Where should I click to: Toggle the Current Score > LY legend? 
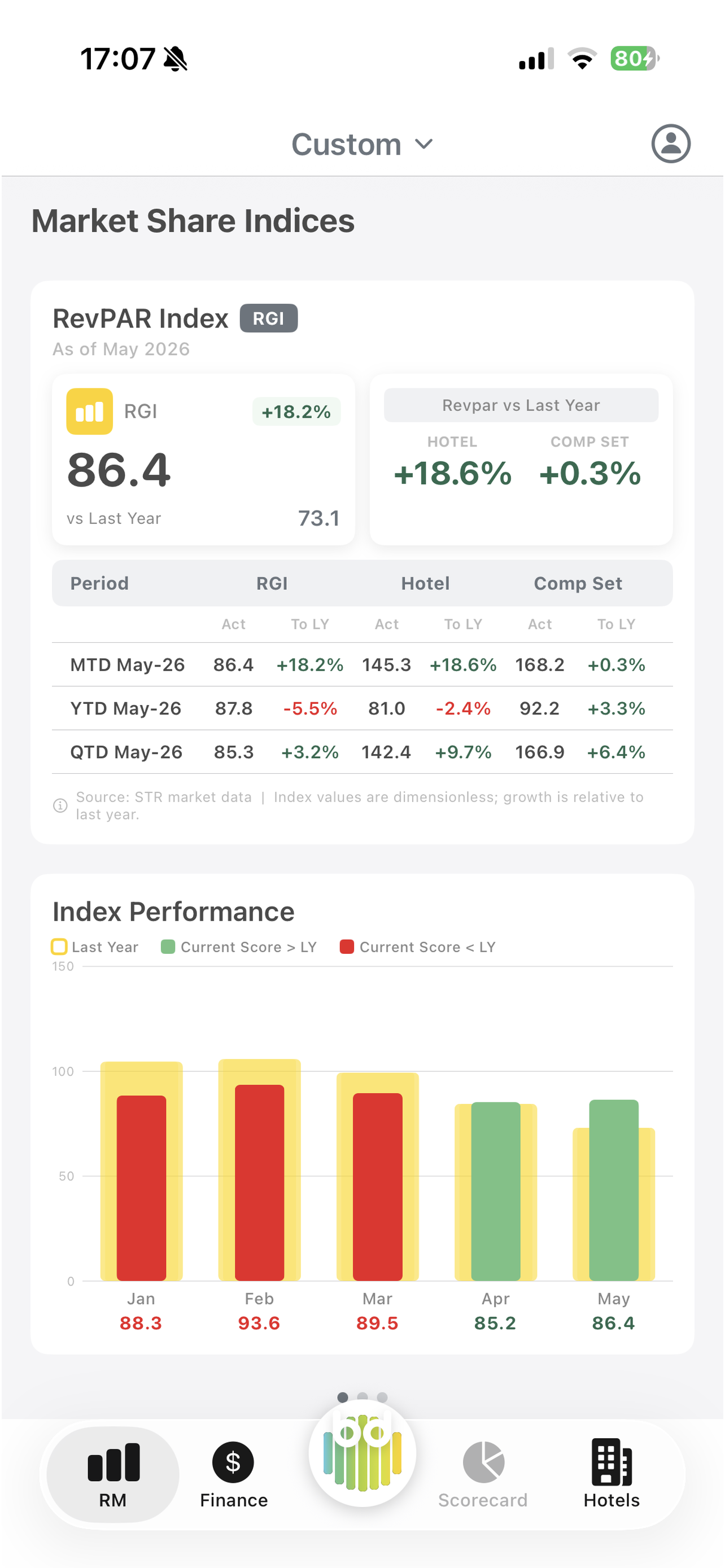[x=239, y=947]
